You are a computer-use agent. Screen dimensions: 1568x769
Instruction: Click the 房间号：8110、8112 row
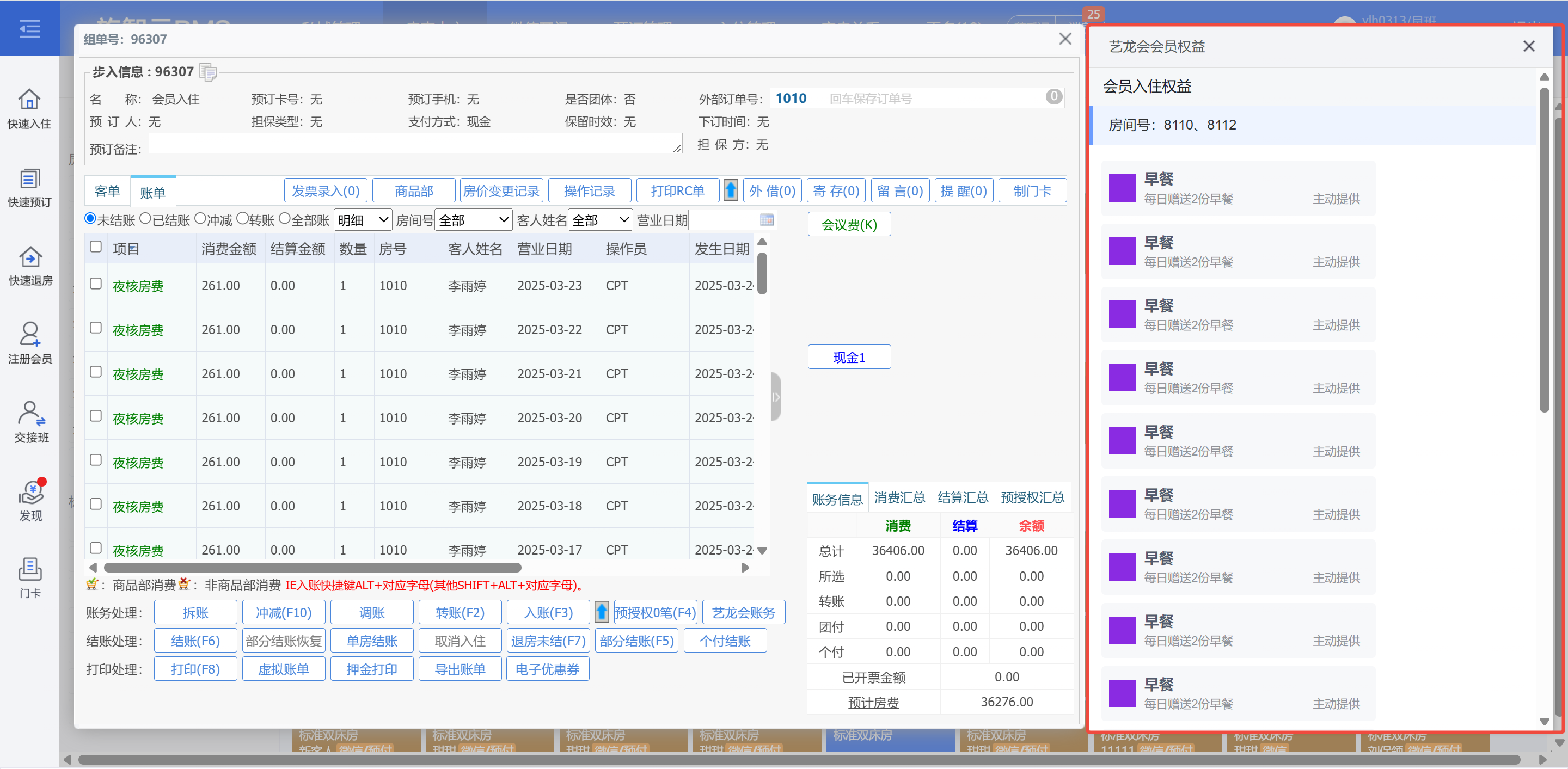click(1313, 125)
